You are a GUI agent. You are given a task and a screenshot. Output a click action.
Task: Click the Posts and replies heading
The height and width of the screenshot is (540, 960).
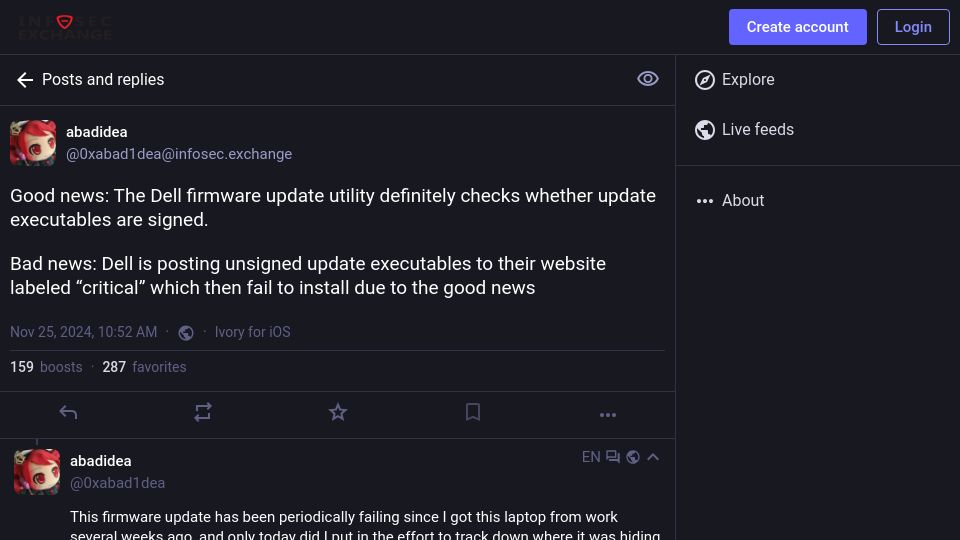coord(103,80)
